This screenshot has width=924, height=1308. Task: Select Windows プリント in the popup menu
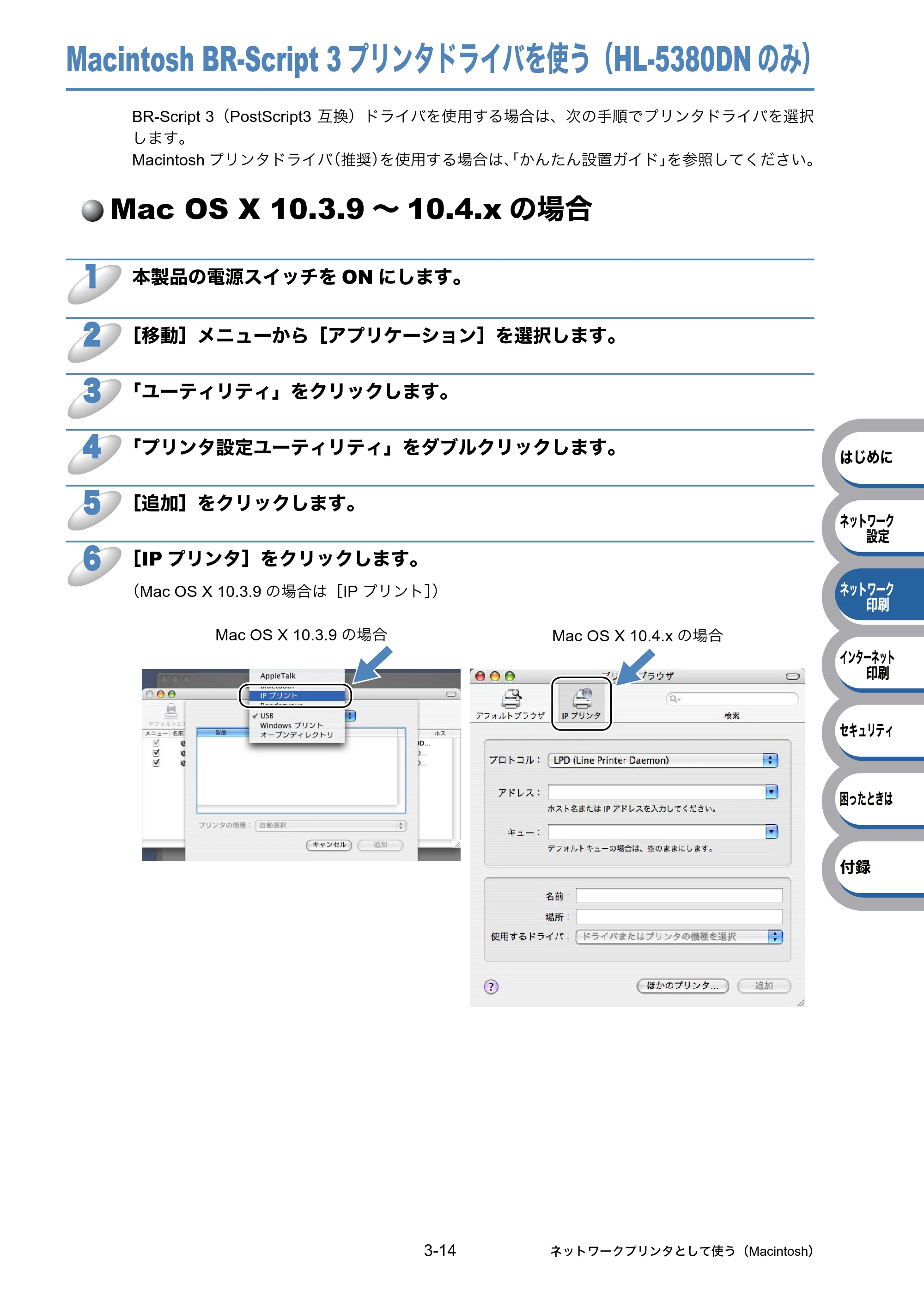tap(297, 725)
